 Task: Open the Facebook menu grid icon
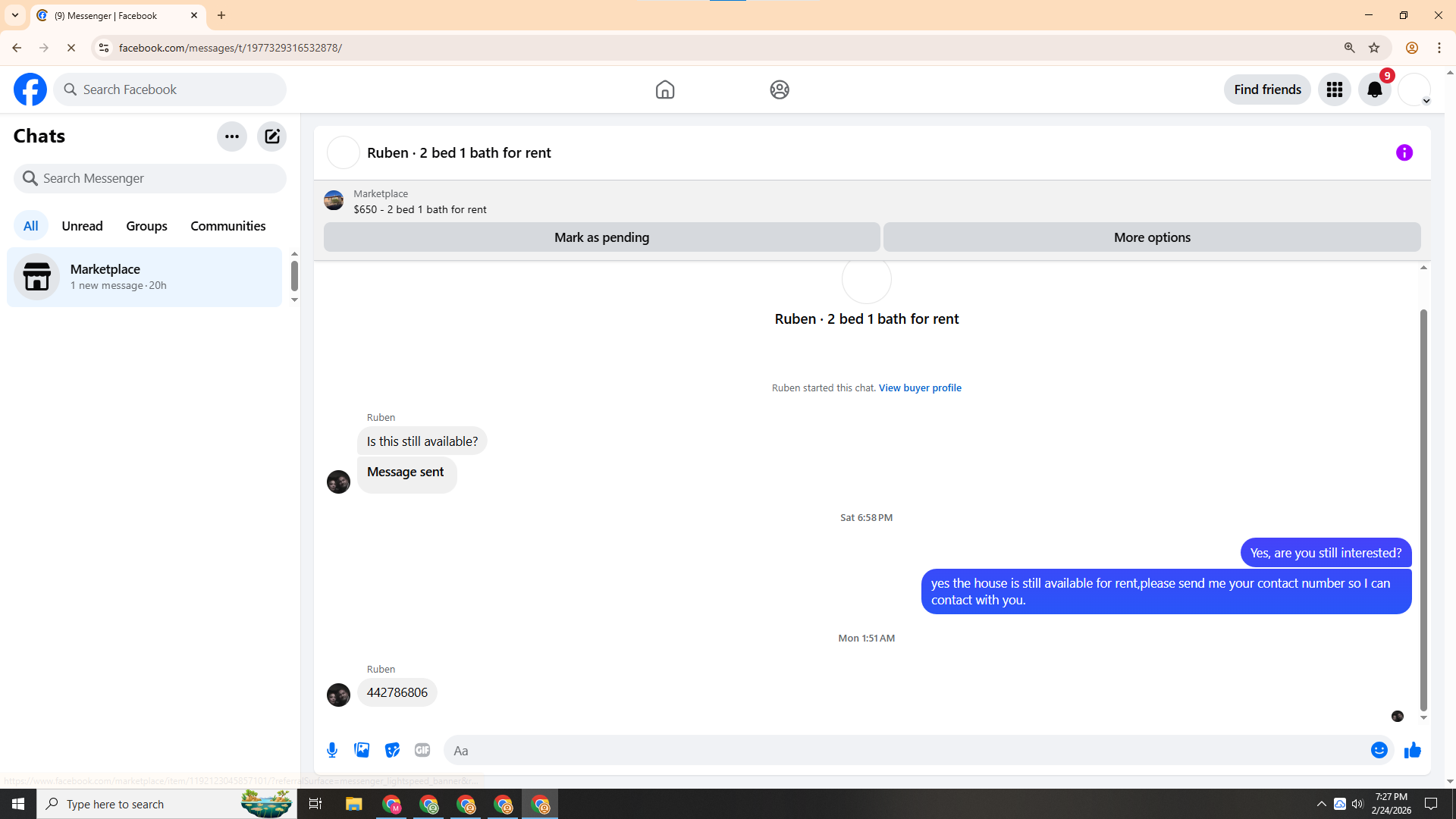(1334, 89)
